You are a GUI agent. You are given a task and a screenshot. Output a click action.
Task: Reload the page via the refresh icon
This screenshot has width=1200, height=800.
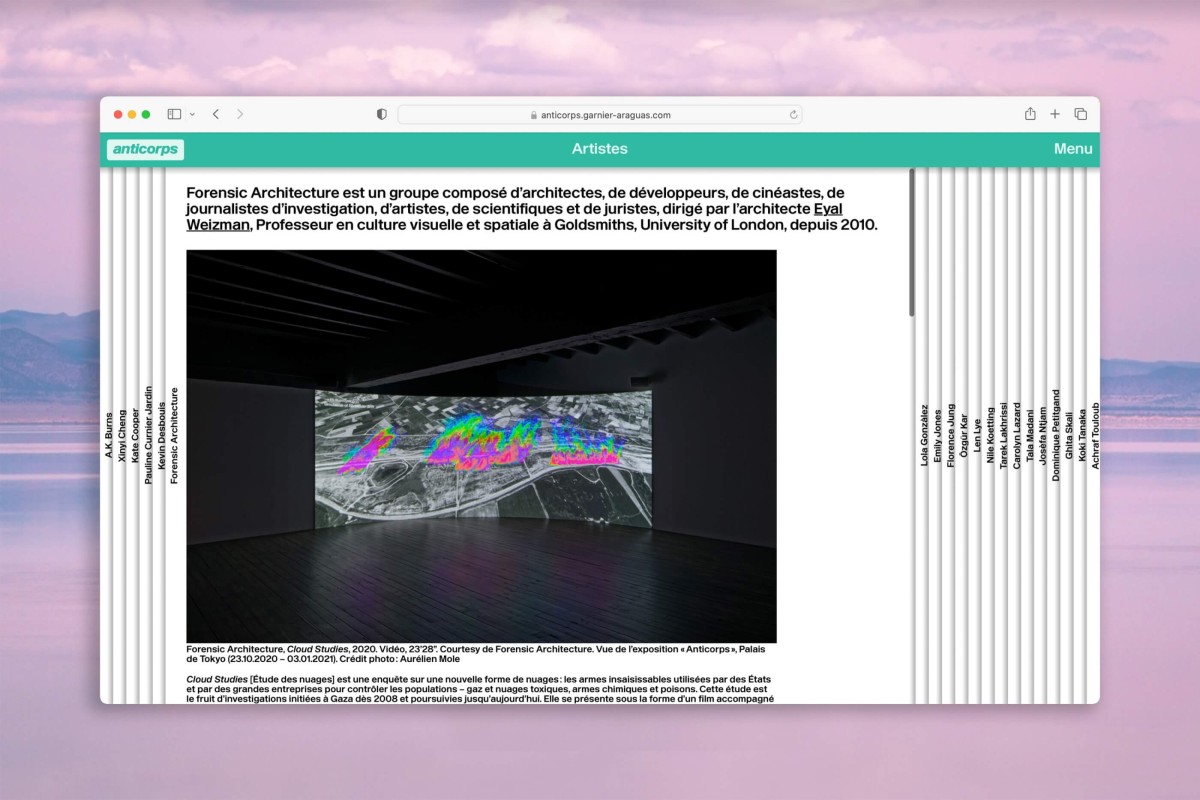pyautogui.click(x=793, y=115)
